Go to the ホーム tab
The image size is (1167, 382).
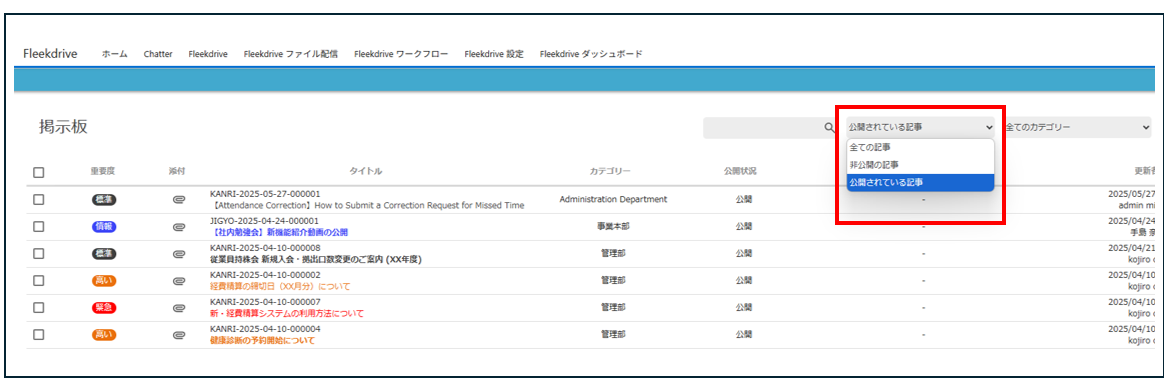[115, 54]
